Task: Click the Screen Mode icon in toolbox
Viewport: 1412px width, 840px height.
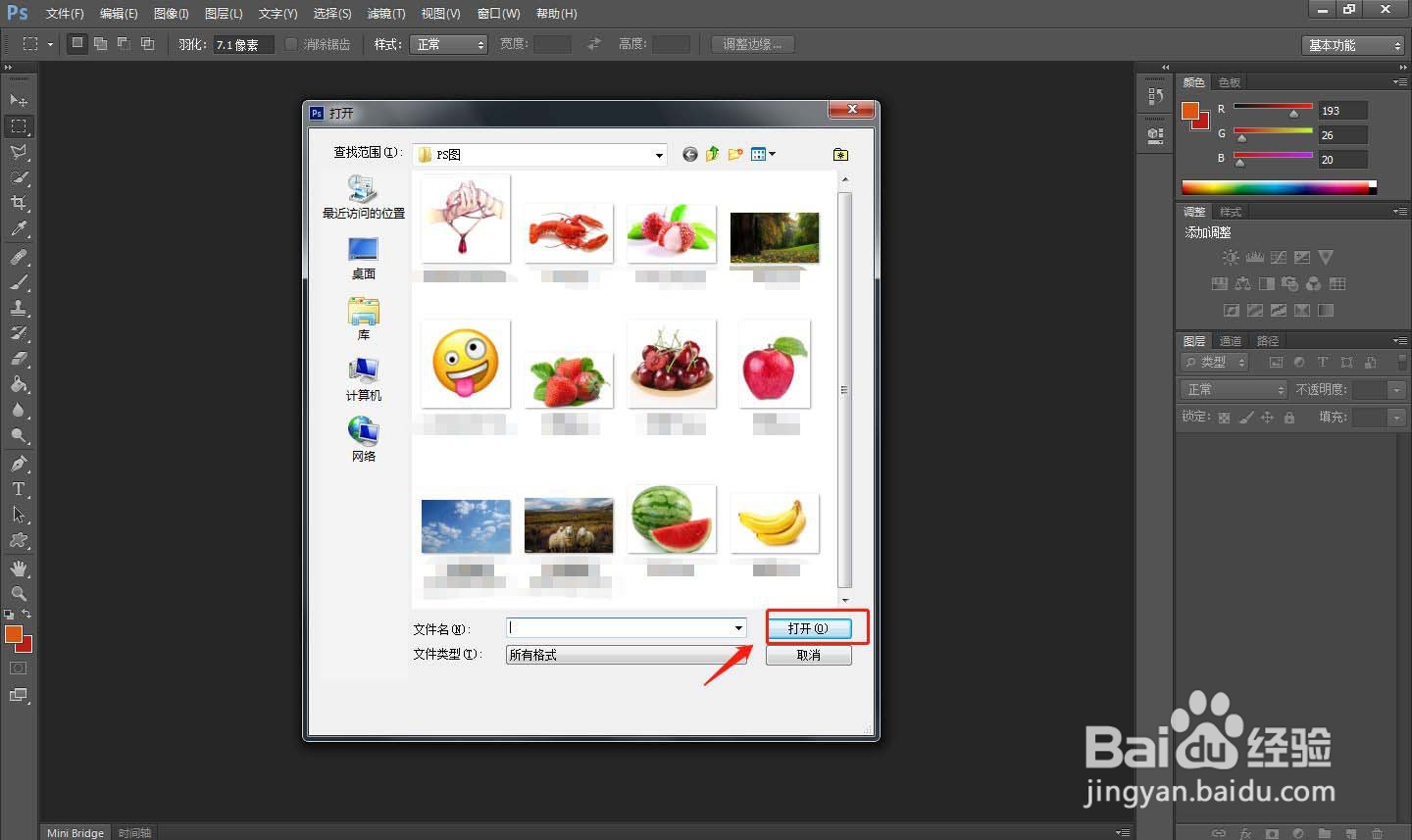Action: (x=19, y=695)
